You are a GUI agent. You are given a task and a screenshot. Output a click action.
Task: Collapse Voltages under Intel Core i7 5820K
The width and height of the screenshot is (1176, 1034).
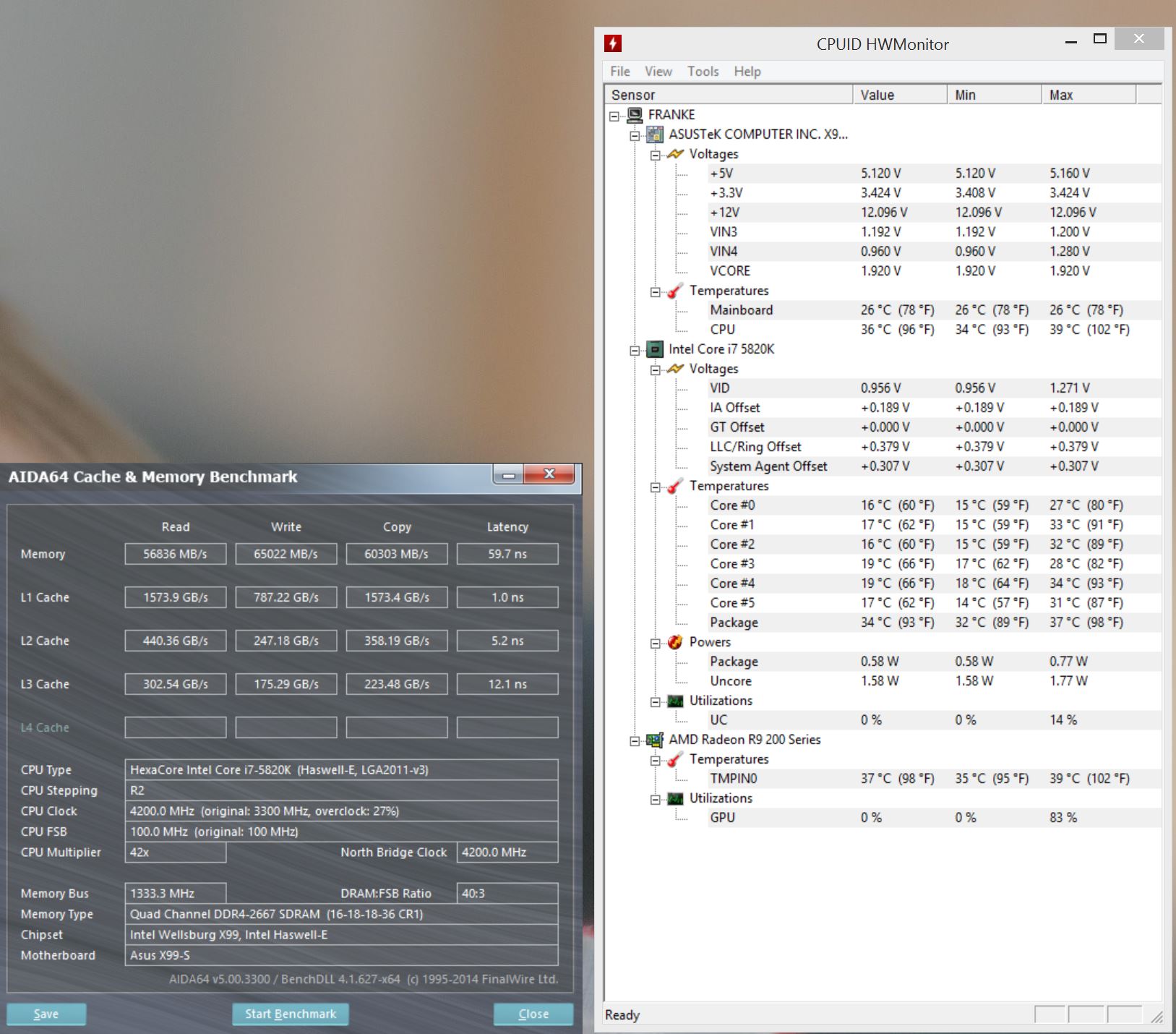coord(655,369)
